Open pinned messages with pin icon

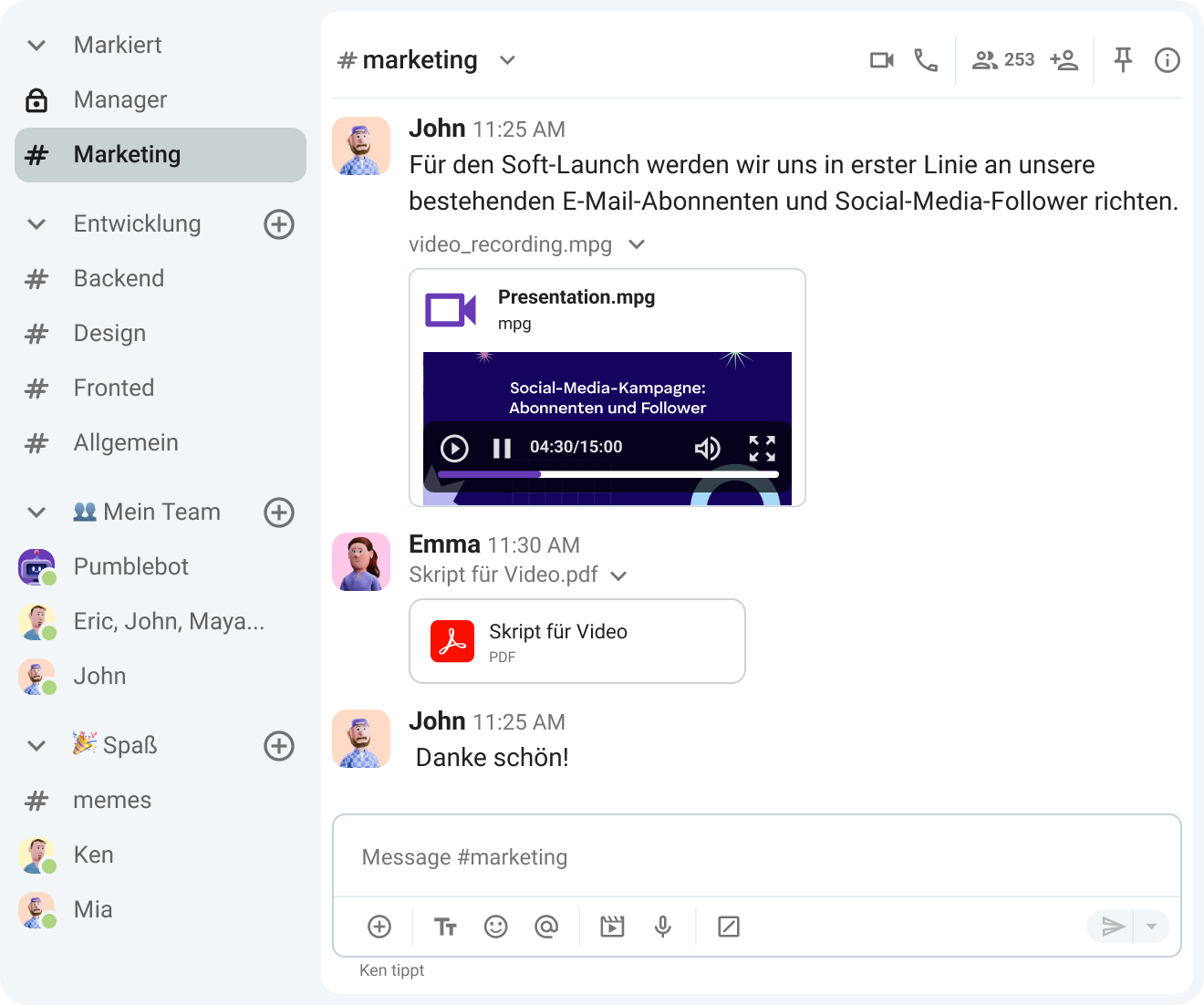coord(1123,60)
